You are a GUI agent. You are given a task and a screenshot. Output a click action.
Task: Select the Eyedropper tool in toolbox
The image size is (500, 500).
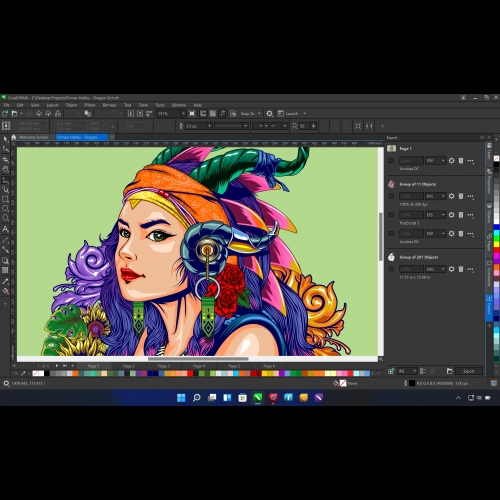pyautogui.click(x=5, y=282)
